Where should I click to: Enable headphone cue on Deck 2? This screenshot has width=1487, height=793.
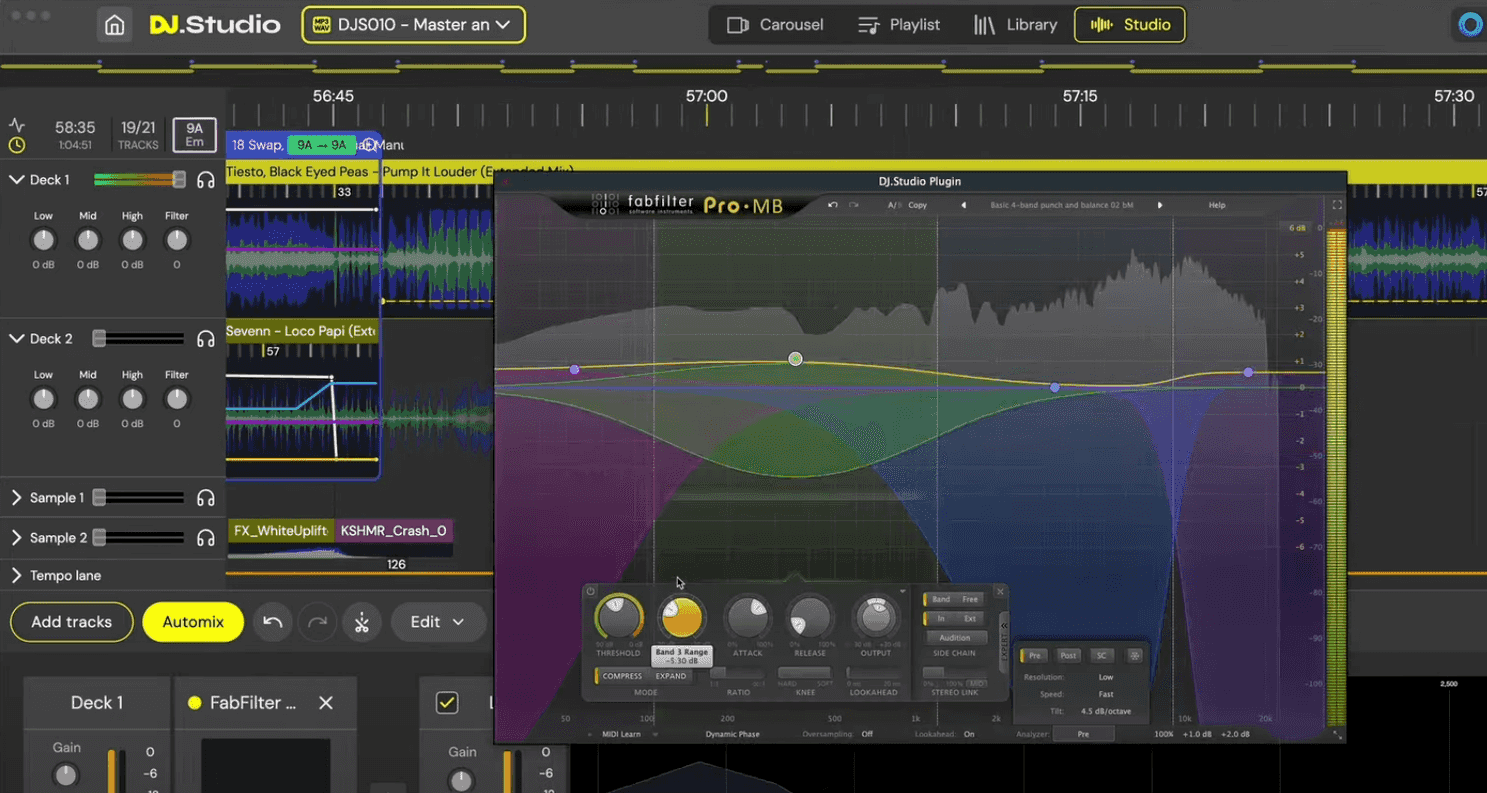coord(205,339)
